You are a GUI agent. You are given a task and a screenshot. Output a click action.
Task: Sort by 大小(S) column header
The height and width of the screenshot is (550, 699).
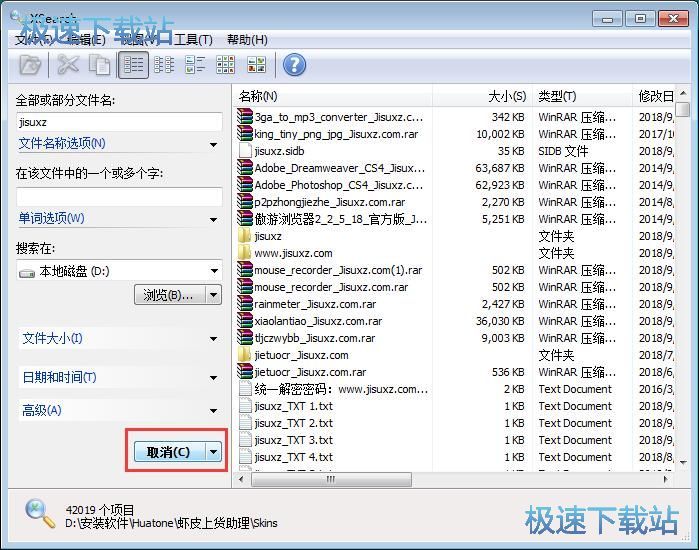482,96
